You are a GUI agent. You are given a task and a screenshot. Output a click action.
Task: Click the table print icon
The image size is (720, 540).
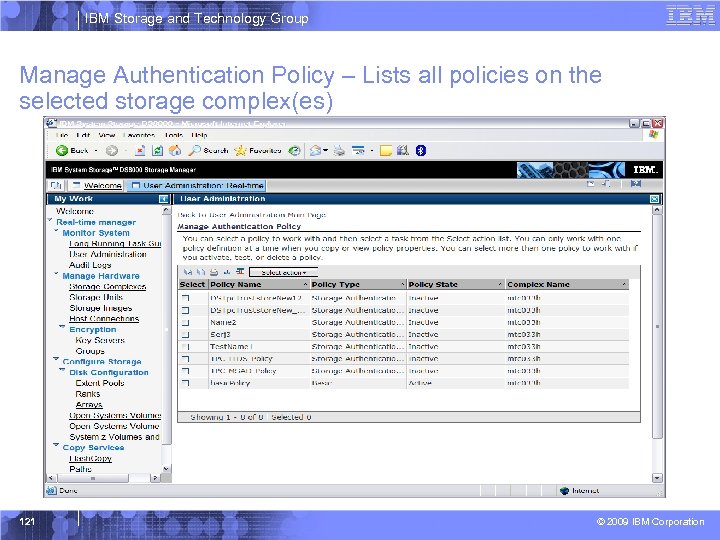214,272
